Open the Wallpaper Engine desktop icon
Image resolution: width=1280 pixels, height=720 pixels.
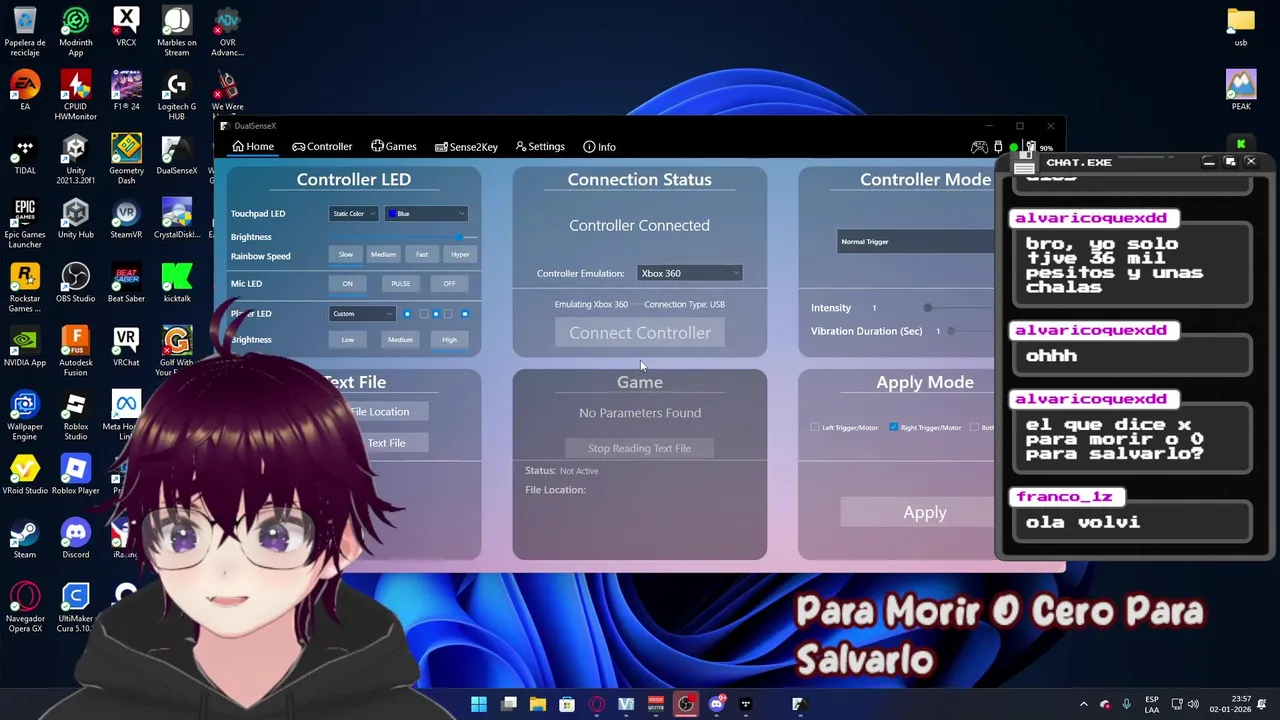[25, 415]
